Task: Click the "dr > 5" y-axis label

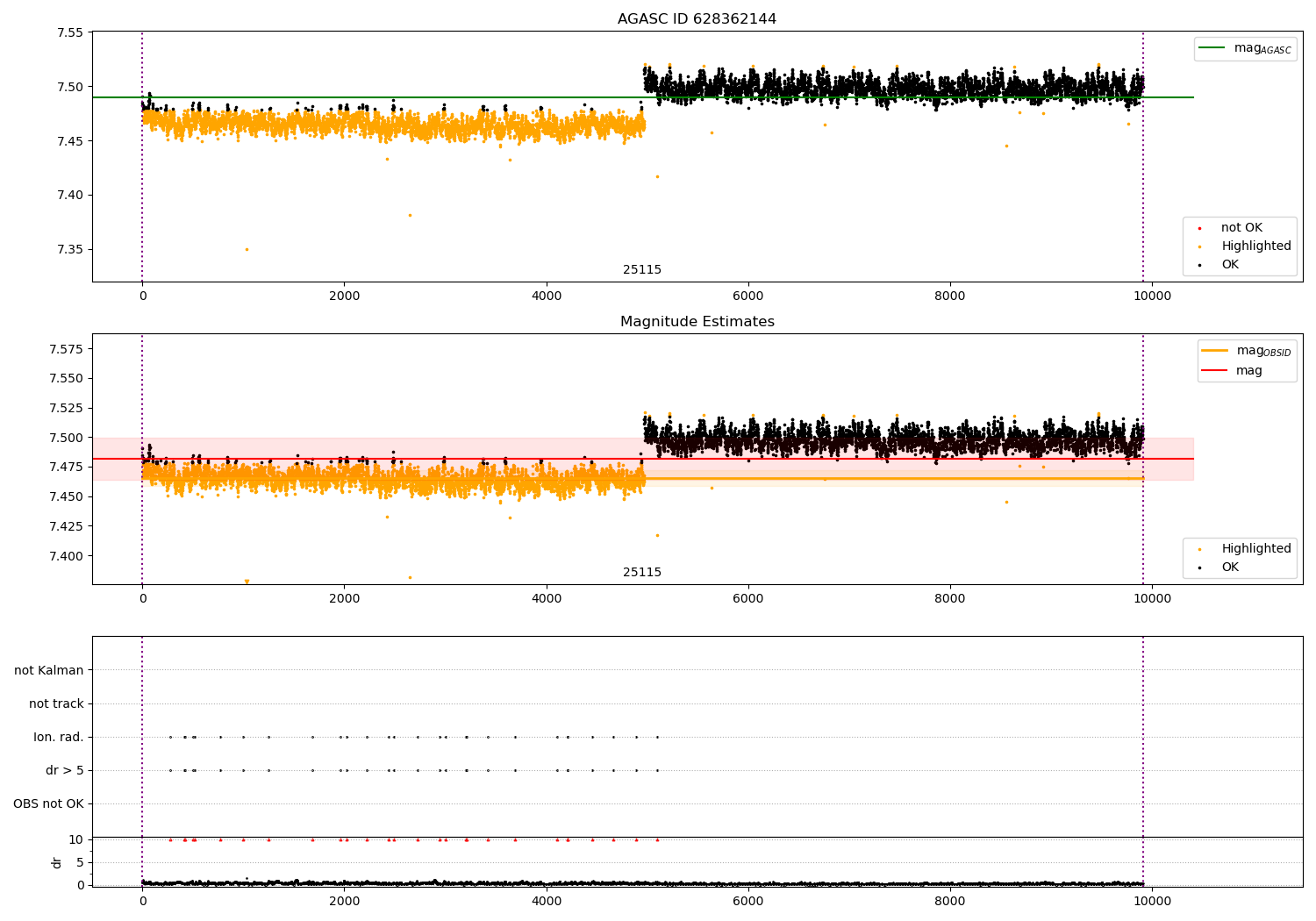Action: (x=65, y=770)
